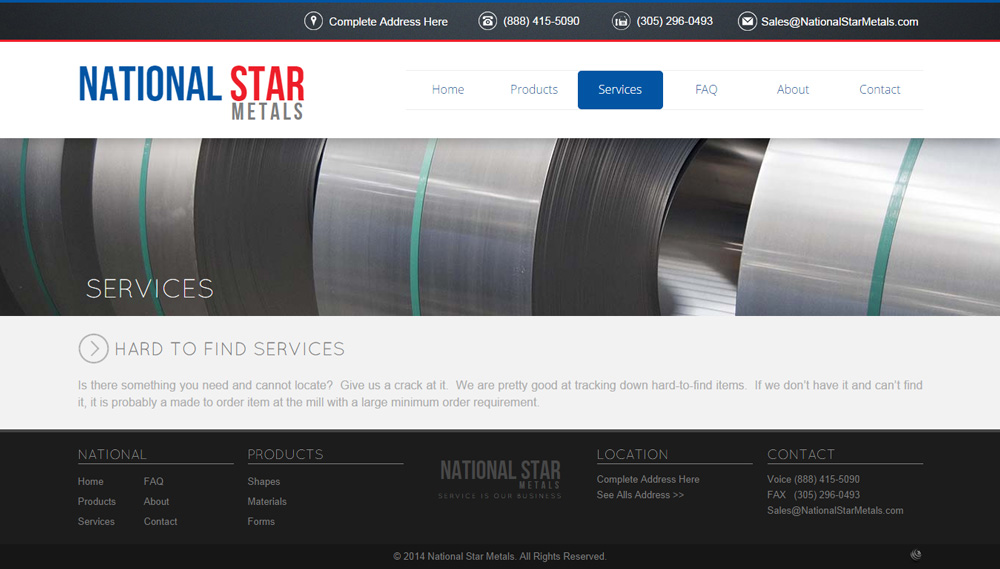Open the Home tab in main navigation

point(448,90)
